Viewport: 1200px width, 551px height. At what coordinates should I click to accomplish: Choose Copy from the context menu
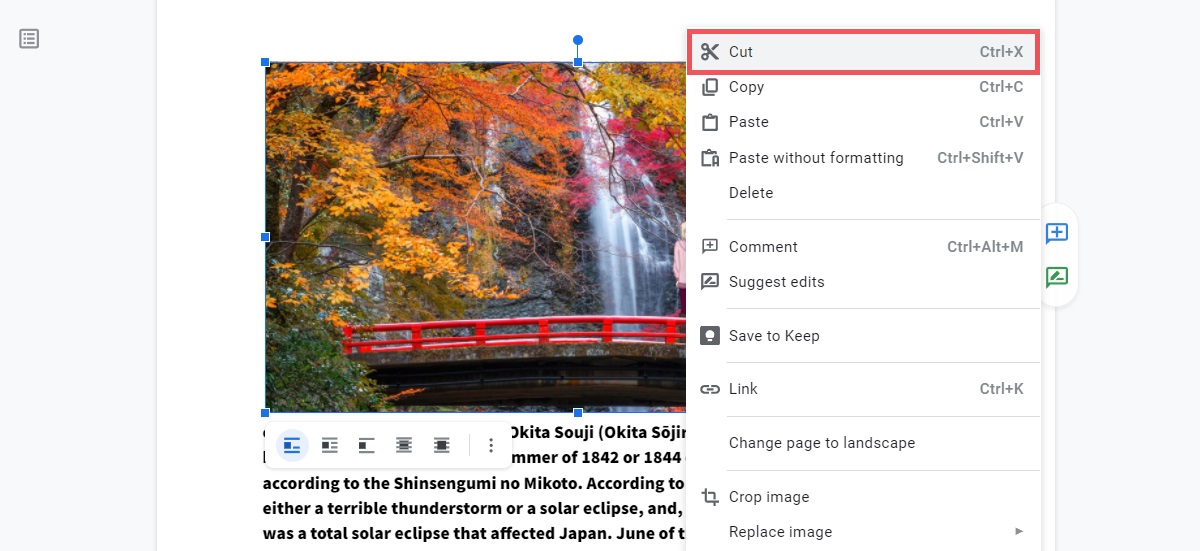point(746,87)
